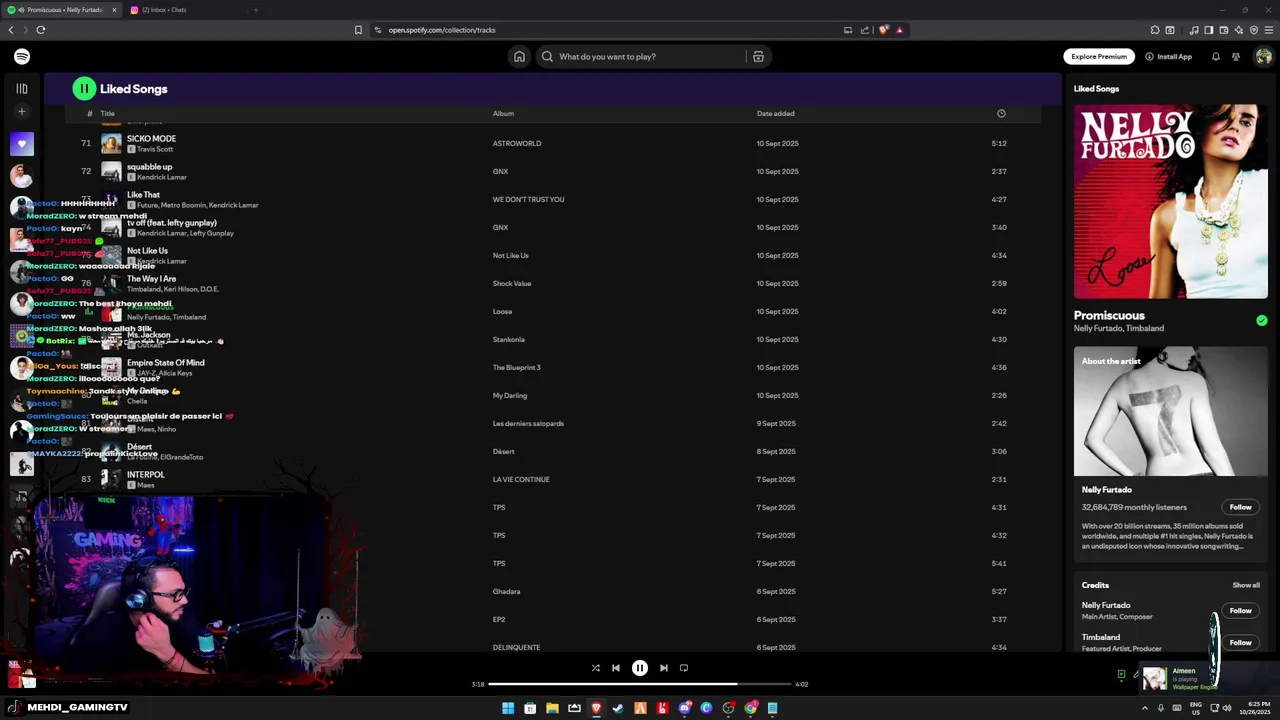Pause the song with the player bar button
The width and height of the screenshot is (1280, 720).
tap(640, 668)
